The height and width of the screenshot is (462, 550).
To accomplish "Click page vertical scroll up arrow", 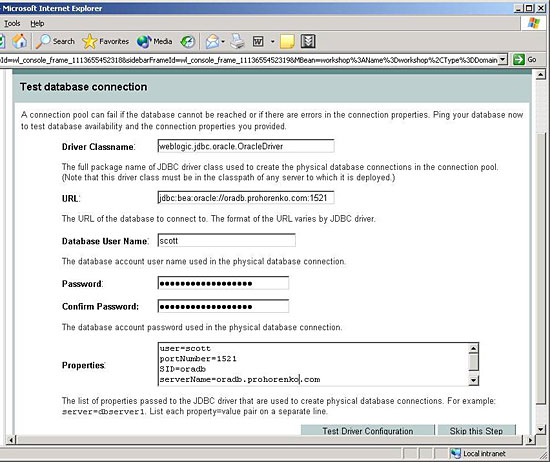I will (541, 74).
